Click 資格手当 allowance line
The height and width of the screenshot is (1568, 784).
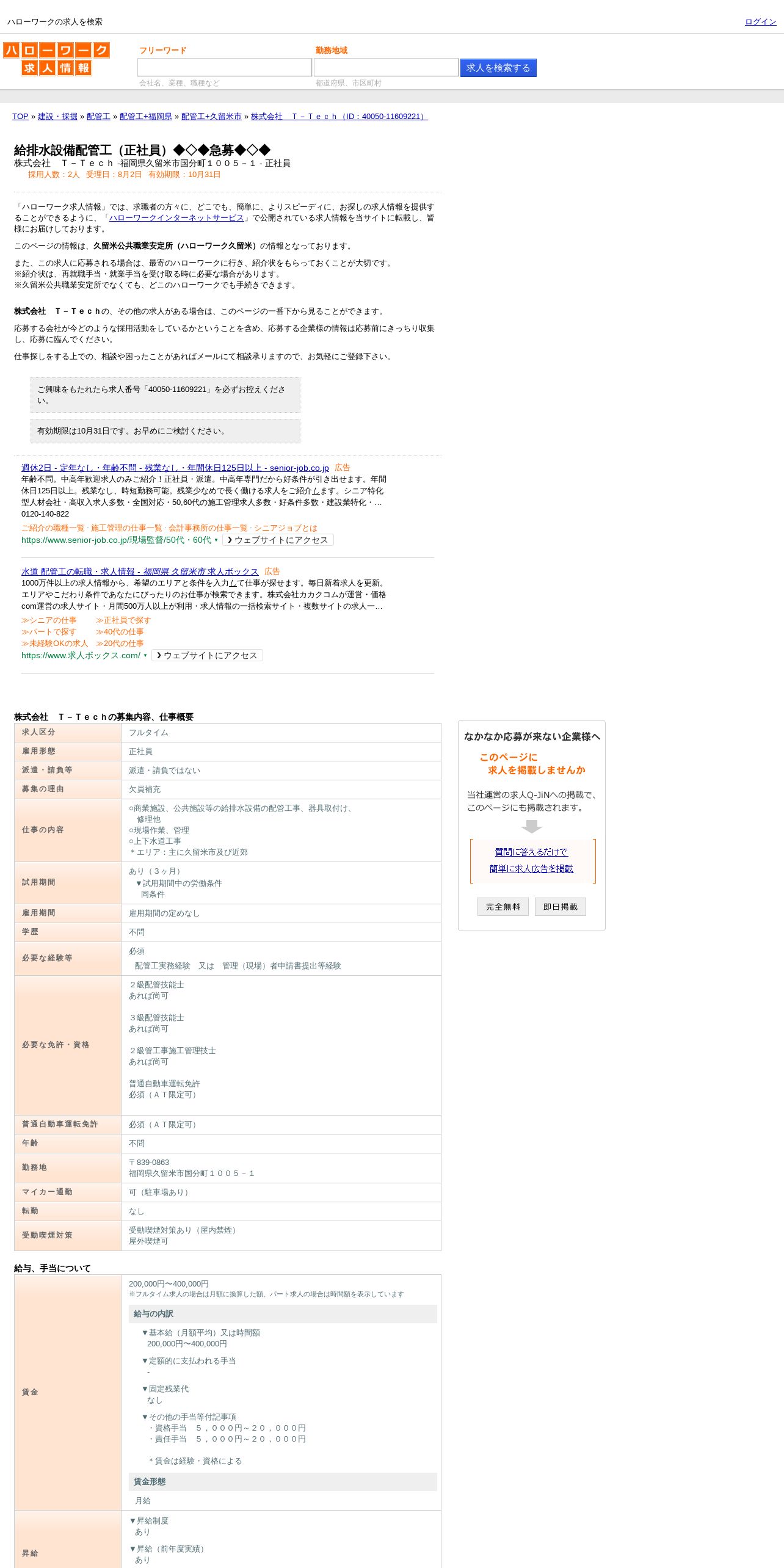tap(227, 1428)
